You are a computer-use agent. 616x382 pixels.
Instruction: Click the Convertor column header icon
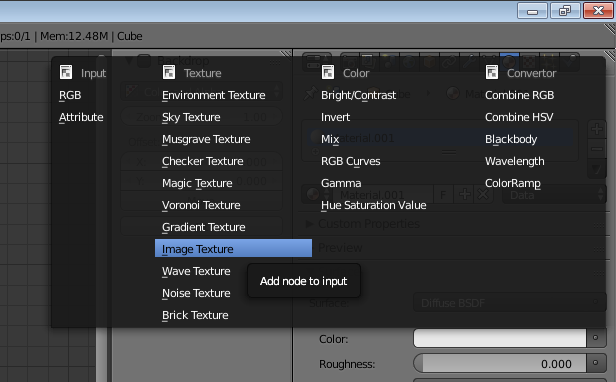pyautogui.click(x=492, y=72)
